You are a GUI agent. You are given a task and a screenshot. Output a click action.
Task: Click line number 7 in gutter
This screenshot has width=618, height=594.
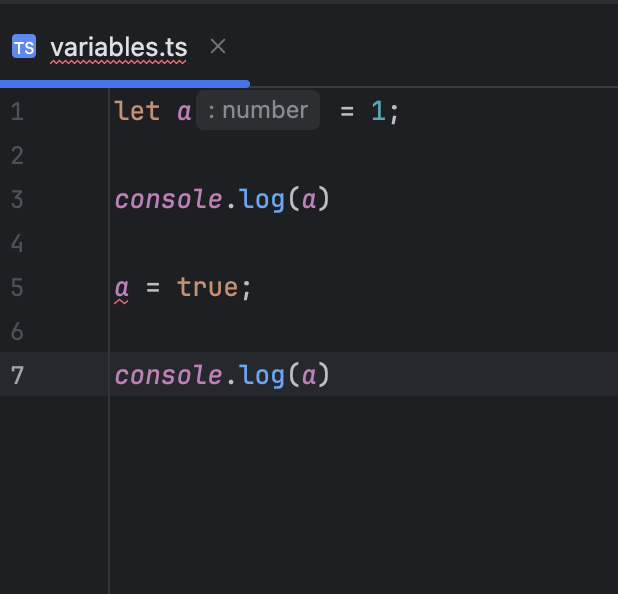[x=17, y=375]
